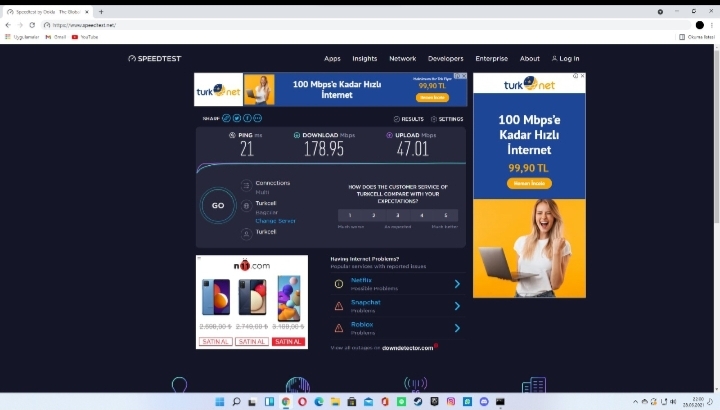Open the About menu item
This screenshot has height=410, width=720.
coord(529,58)
